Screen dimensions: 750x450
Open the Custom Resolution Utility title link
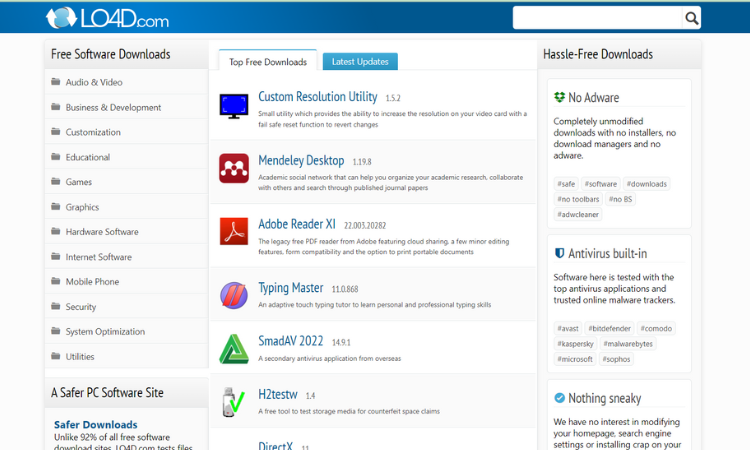click(318, 97)
